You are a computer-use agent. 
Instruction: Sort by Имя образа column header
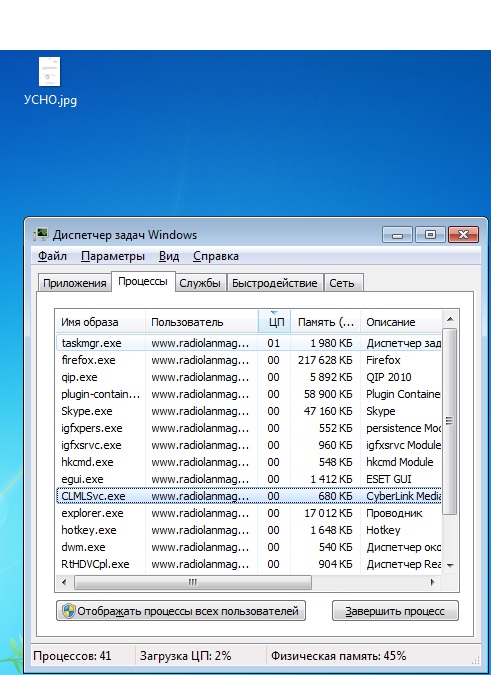pos(101,322)
